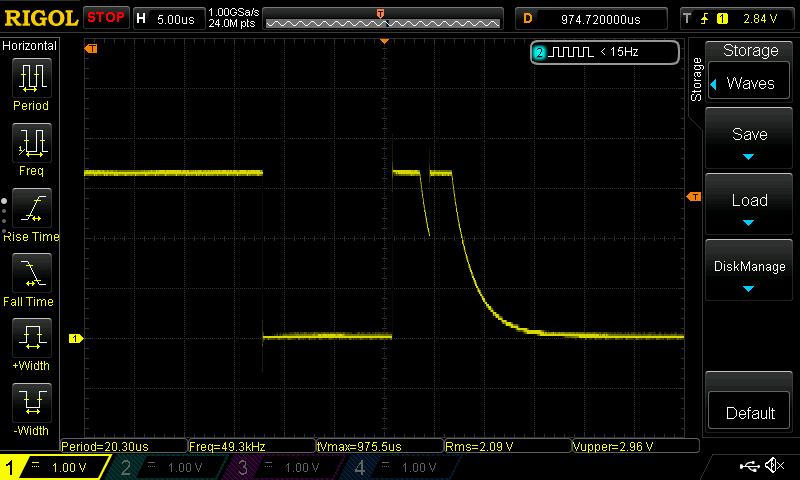This screenshot has height=480, width=800.
Task: Select the Rise Time measurement icon
Action: [x=32, y=208]
